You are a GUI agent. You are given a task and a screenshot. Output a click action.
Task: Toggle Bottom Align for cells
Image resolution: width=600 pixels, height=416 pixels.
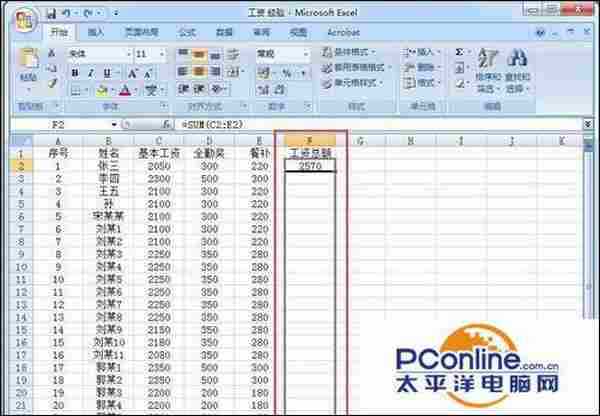[x=215, y=55]
